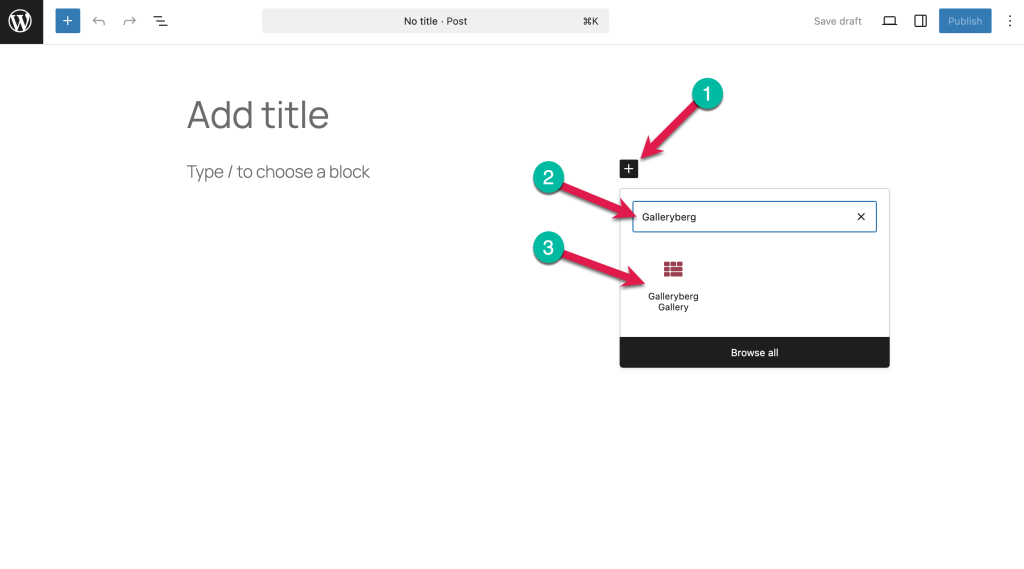The image size is (1024, 569).
Task: Open the preview device view icon
Action: tap(889, 21)
